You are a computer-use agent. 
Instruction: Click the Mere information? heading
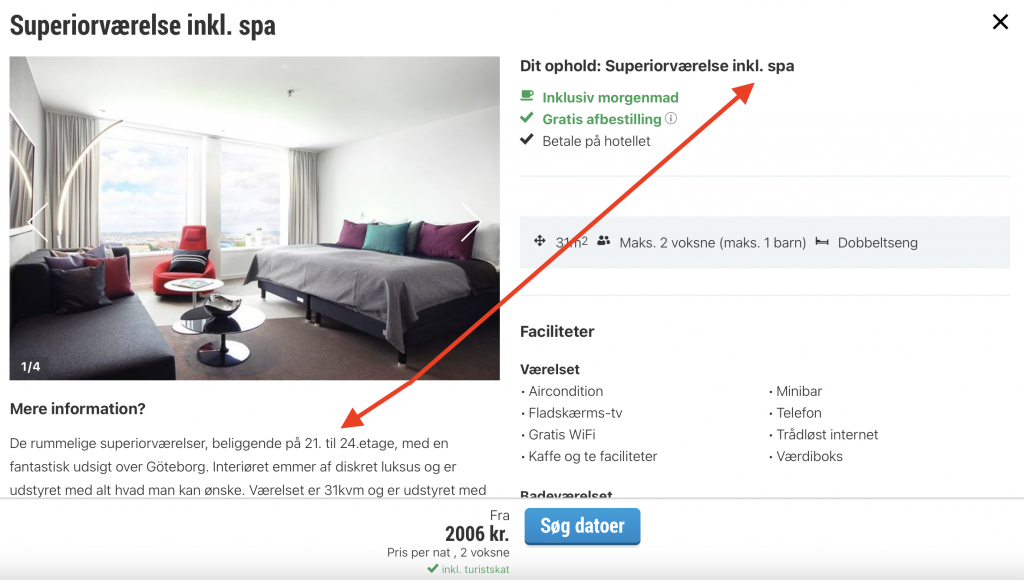[x=78, y=409]
